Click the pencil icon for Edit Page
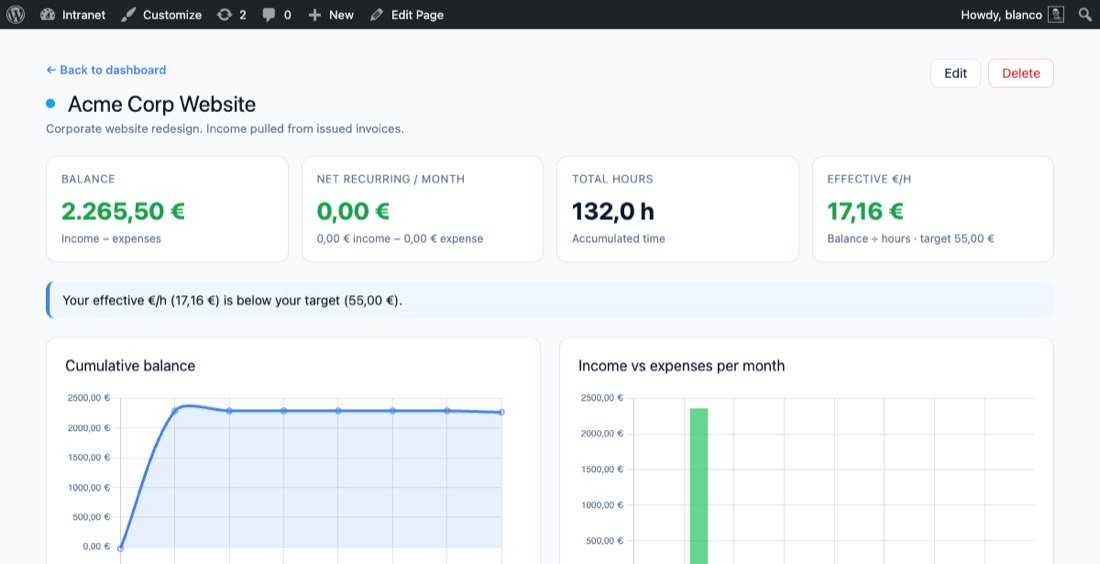1100x564 pixels. [x=377, y=15]
